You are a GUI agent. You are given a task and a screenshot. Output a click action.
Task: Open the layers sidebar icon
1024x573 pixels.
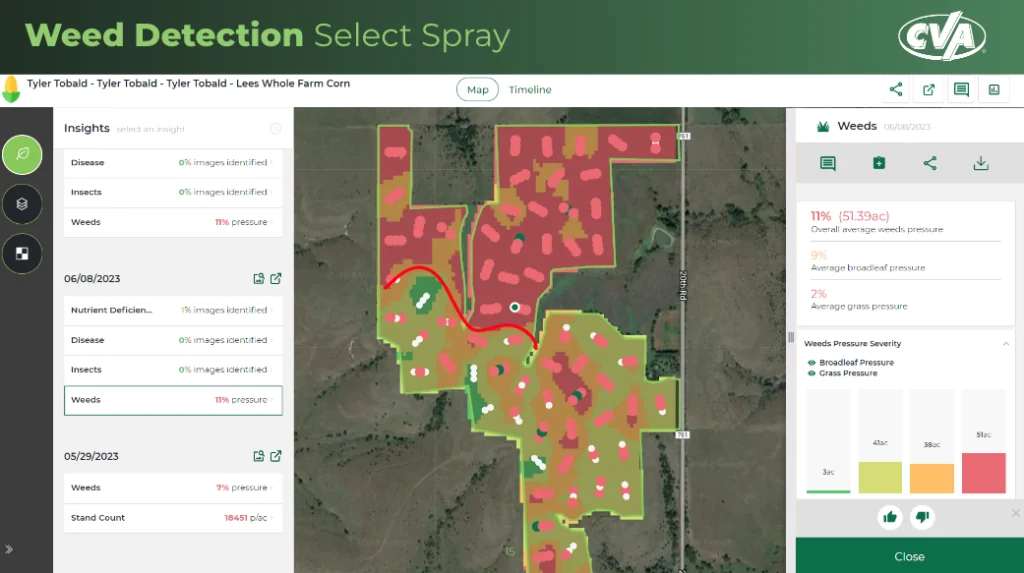pyautogui.click(x=22, y=204)
